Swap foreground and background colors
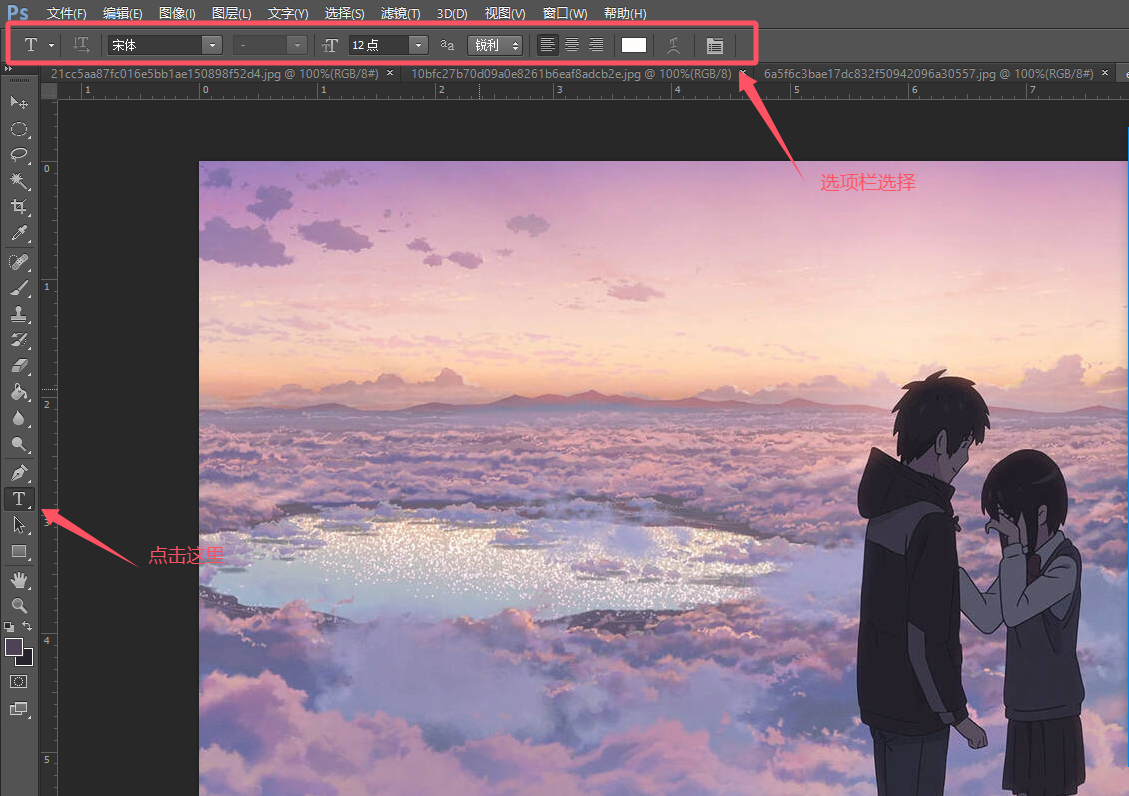1129x796 pixels. tap(27, 626)
